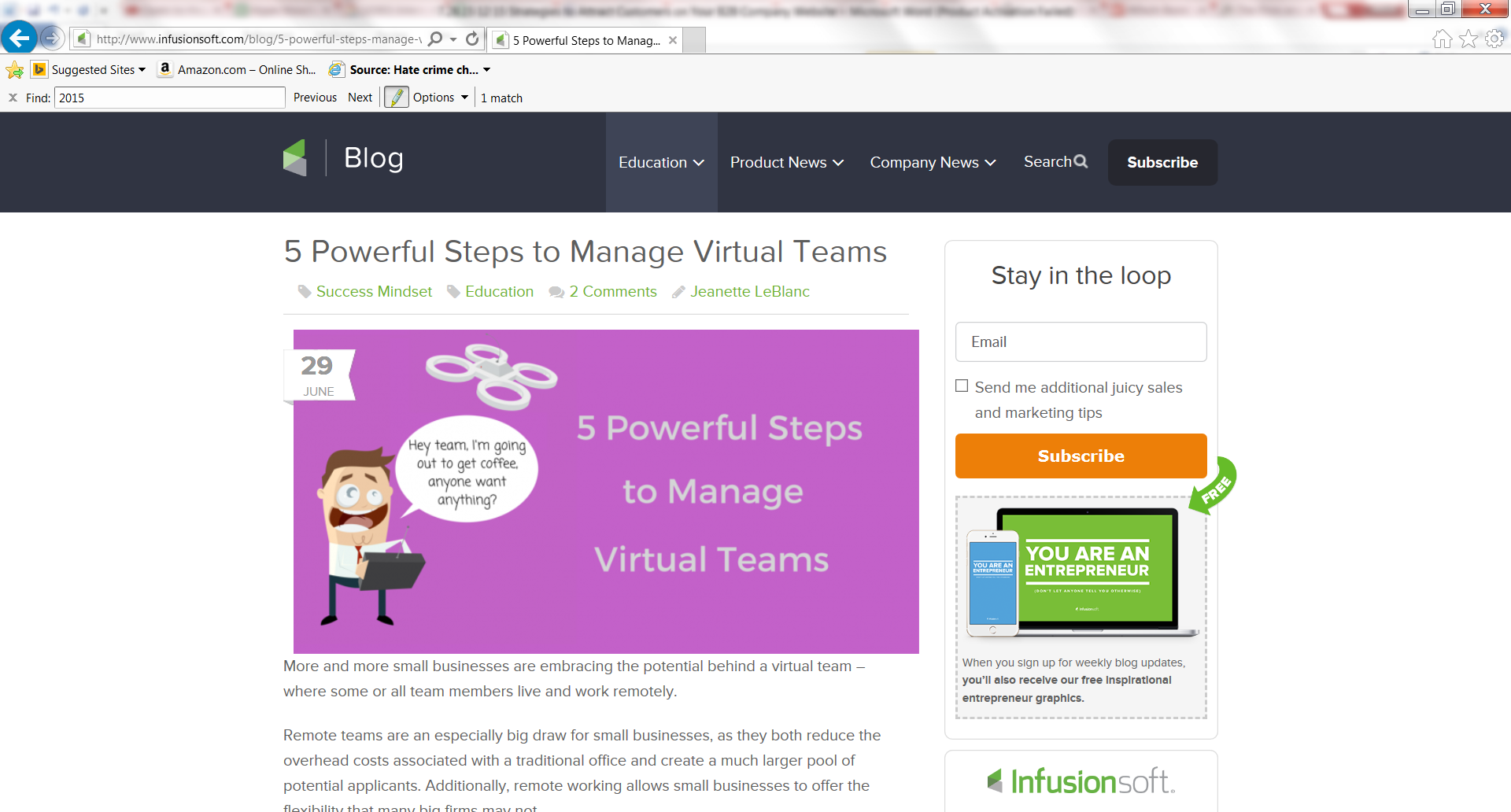Image resolution: width=1511 pixels, height=812 pixels.
Task: Open the Company News dropdown
Action: pos(933,162)
